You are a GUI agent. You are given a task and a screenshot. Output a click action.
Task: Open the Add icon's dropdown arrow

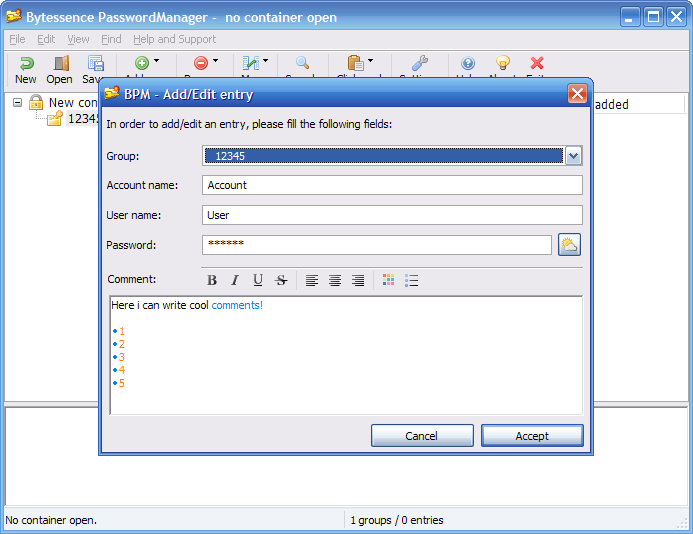pos(156,61)
